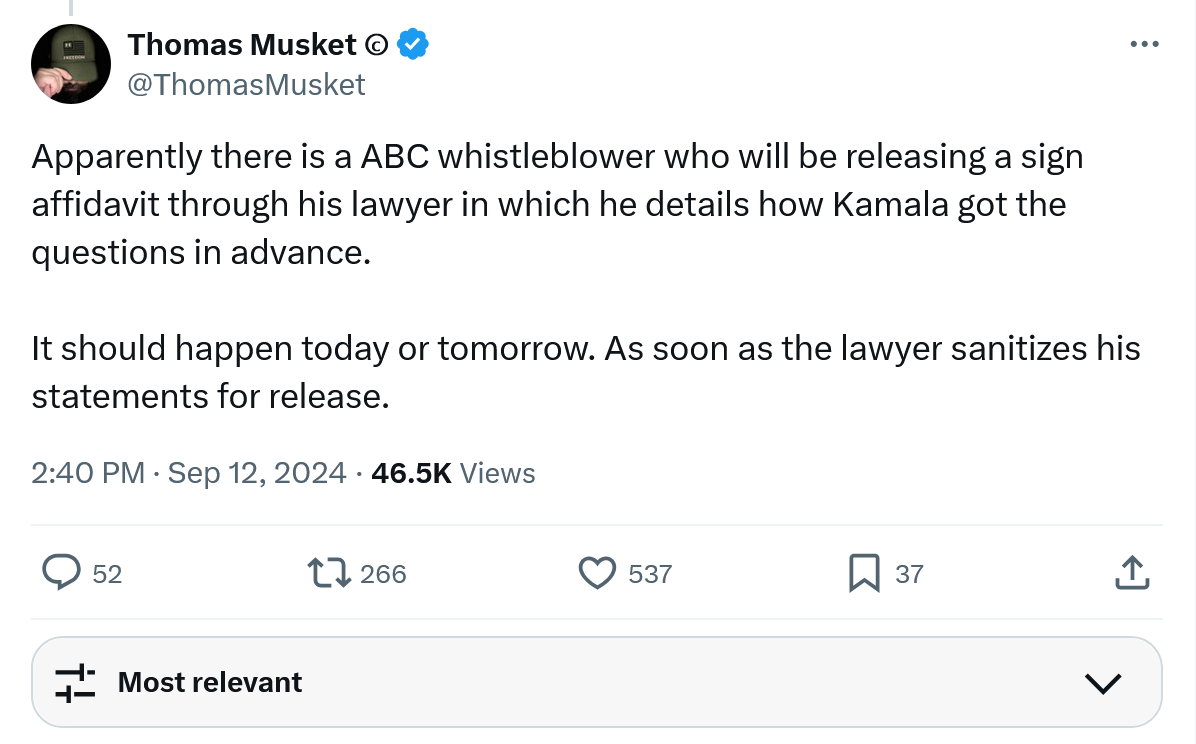Viewport: 1196px width, 744px height.
Task: Open the "Most relevant" sort dropdown label
Action: [209, 682]
